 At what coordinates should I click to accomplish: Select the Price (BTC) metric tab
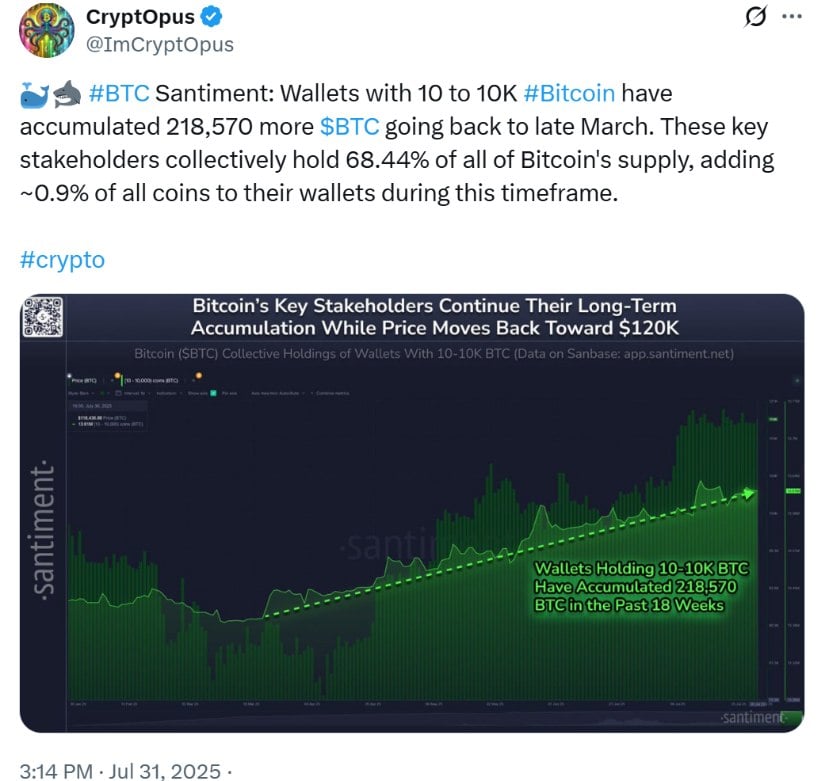(x=84, y=381)
